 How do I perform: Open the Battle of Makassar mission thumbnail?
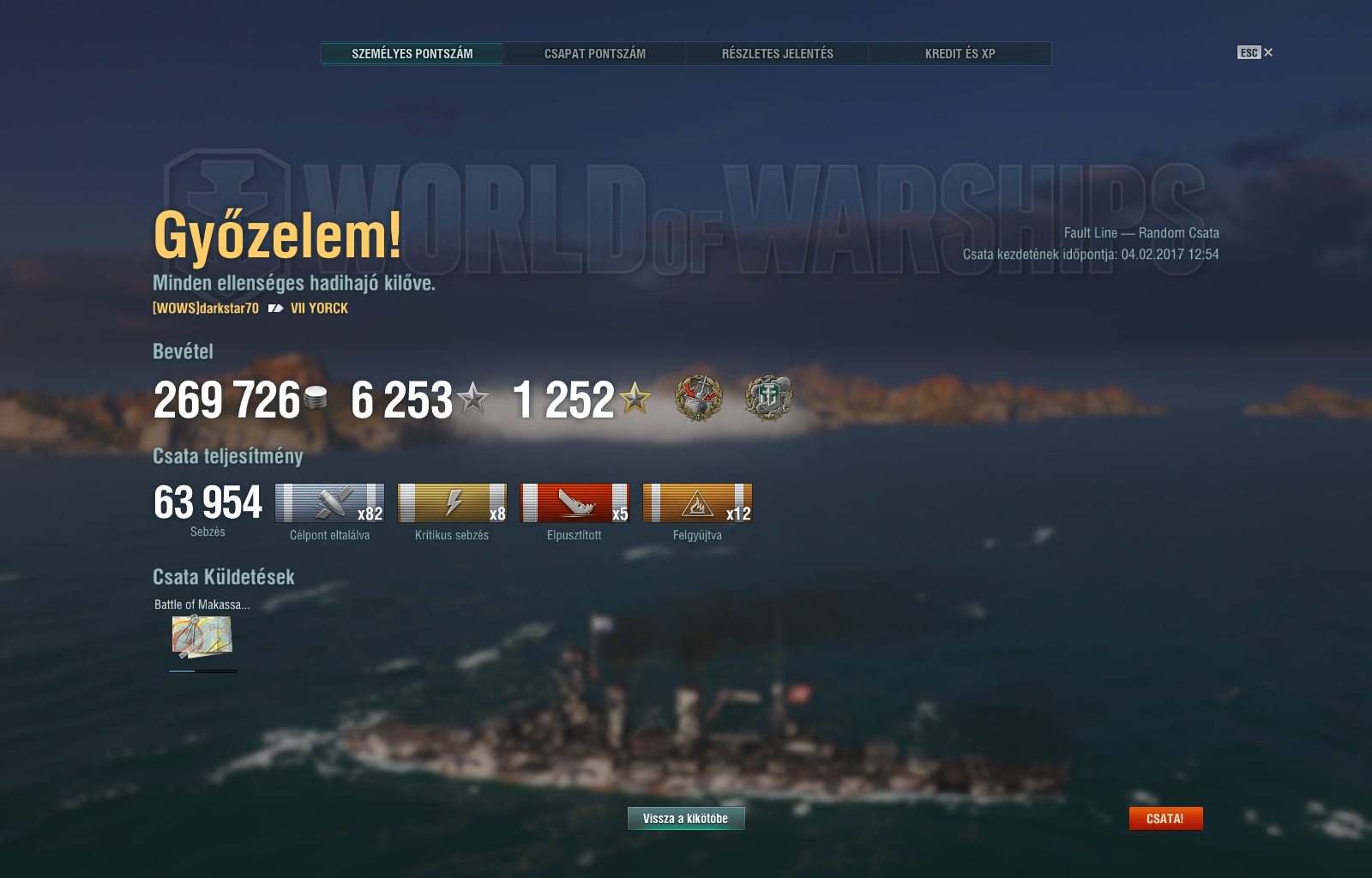(202, 637)
